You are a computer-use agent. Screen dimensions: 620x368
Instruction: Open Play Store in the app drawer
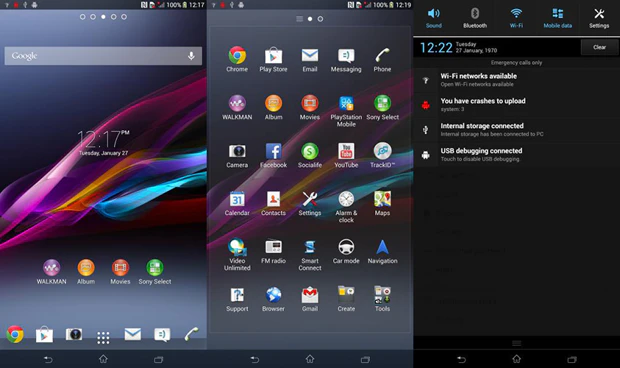click(x=273, y=59)
